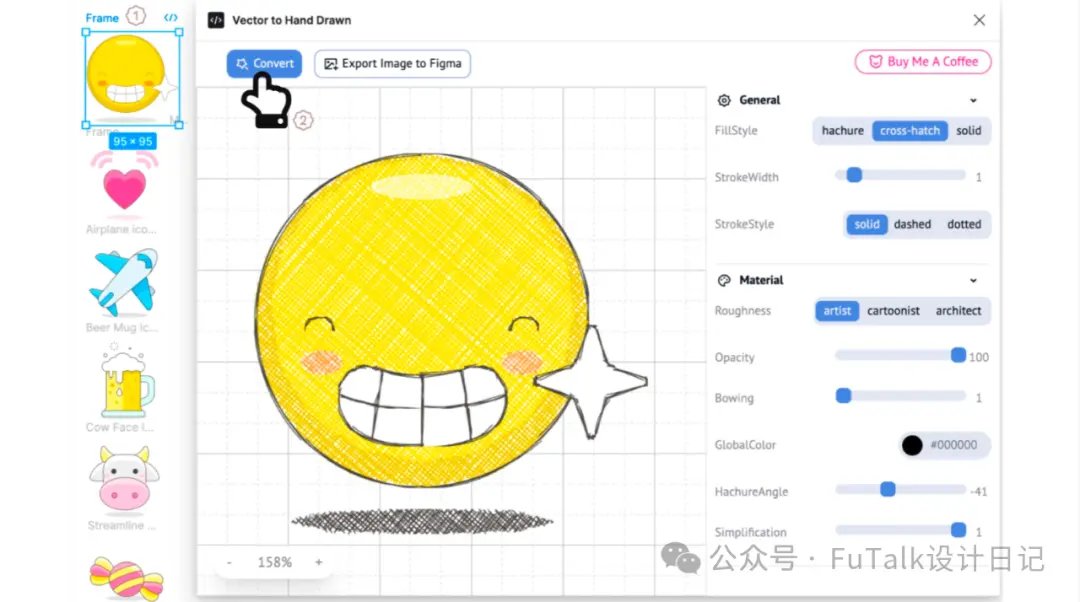
Task: Select the cow face icon thumbnail
Action: pos(124,480)
